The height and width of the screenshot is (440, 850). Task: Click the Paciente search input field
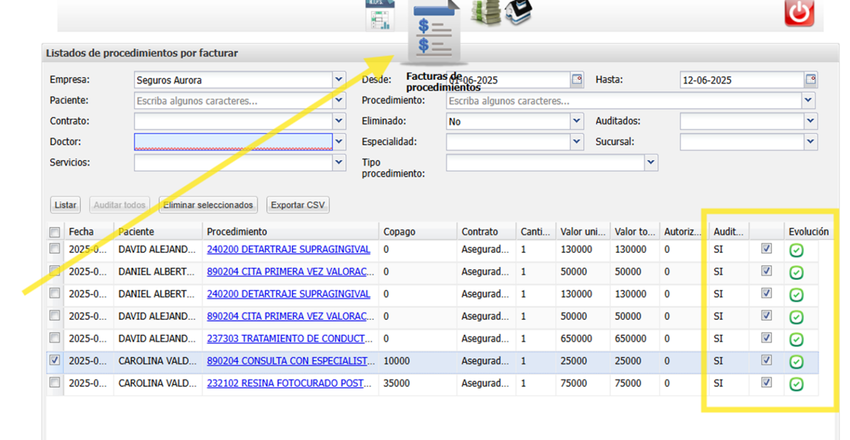(x=232, y=101)
